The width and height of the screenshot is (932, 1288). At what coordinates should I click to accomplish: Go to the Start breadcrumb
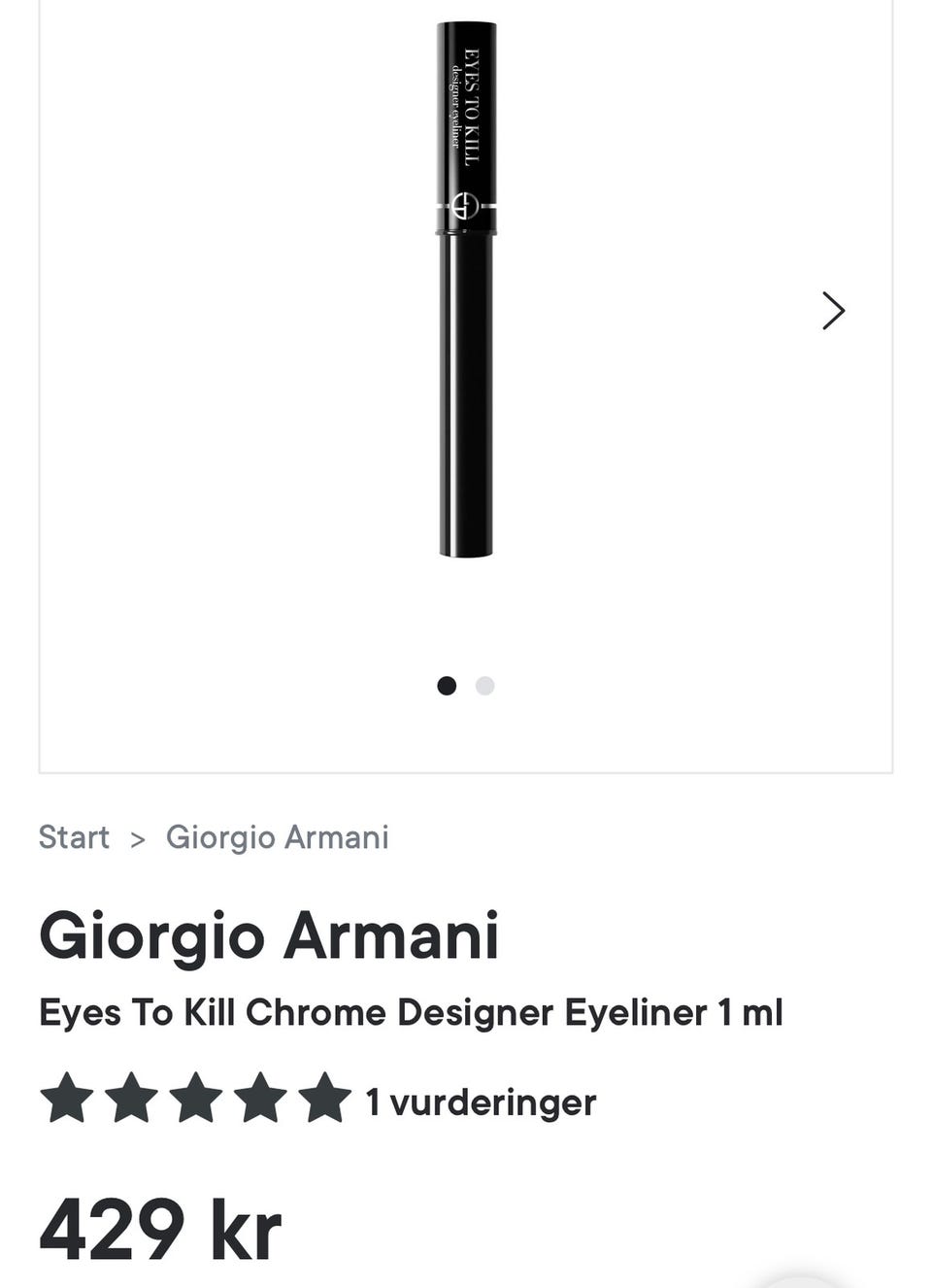pos(74,837)
